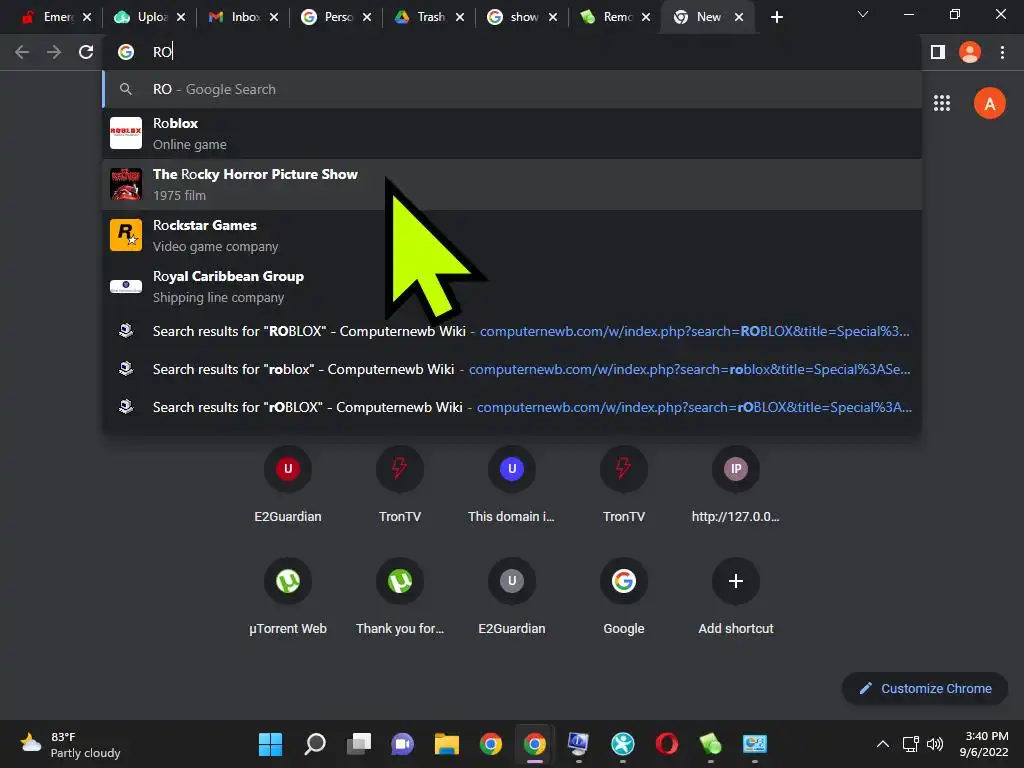Open the side panel icon
The width and height of the screenshot is (1024, 768).
click(938, 52)
